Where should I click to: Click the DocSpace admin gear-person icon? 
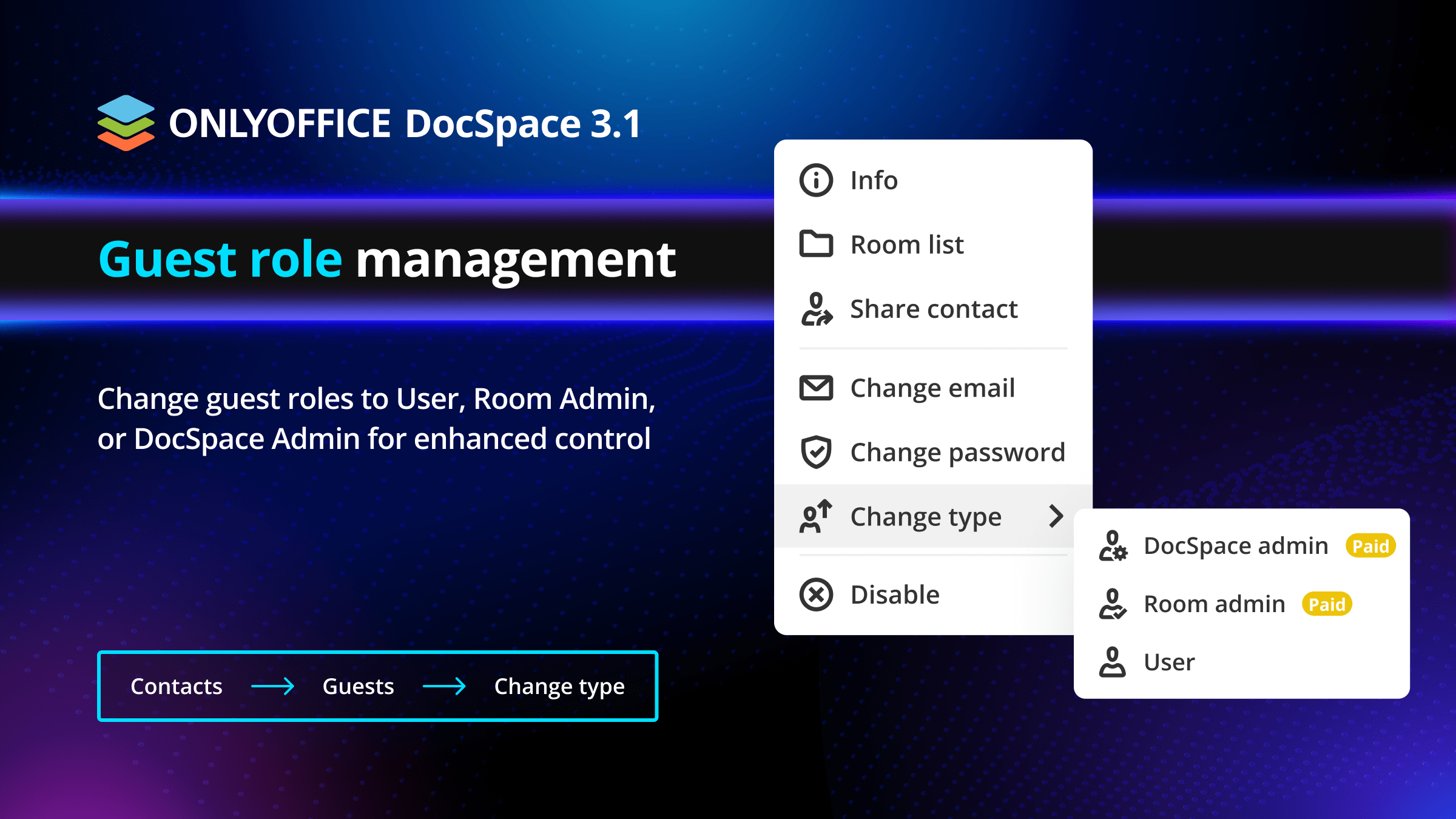[x=1113, y=546]
